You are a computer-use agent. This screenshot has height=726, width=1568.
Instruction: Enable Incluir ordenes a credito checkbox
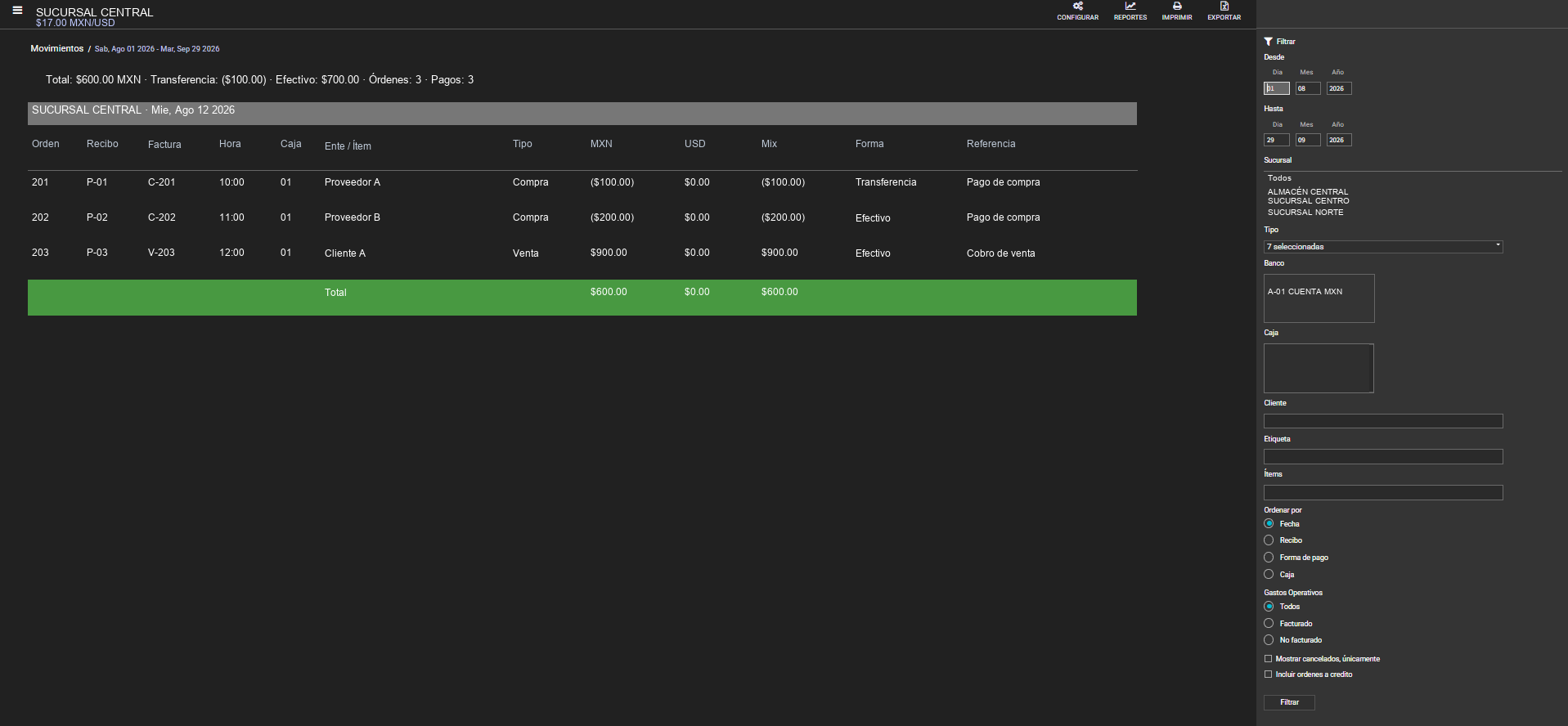point(1268,674)
